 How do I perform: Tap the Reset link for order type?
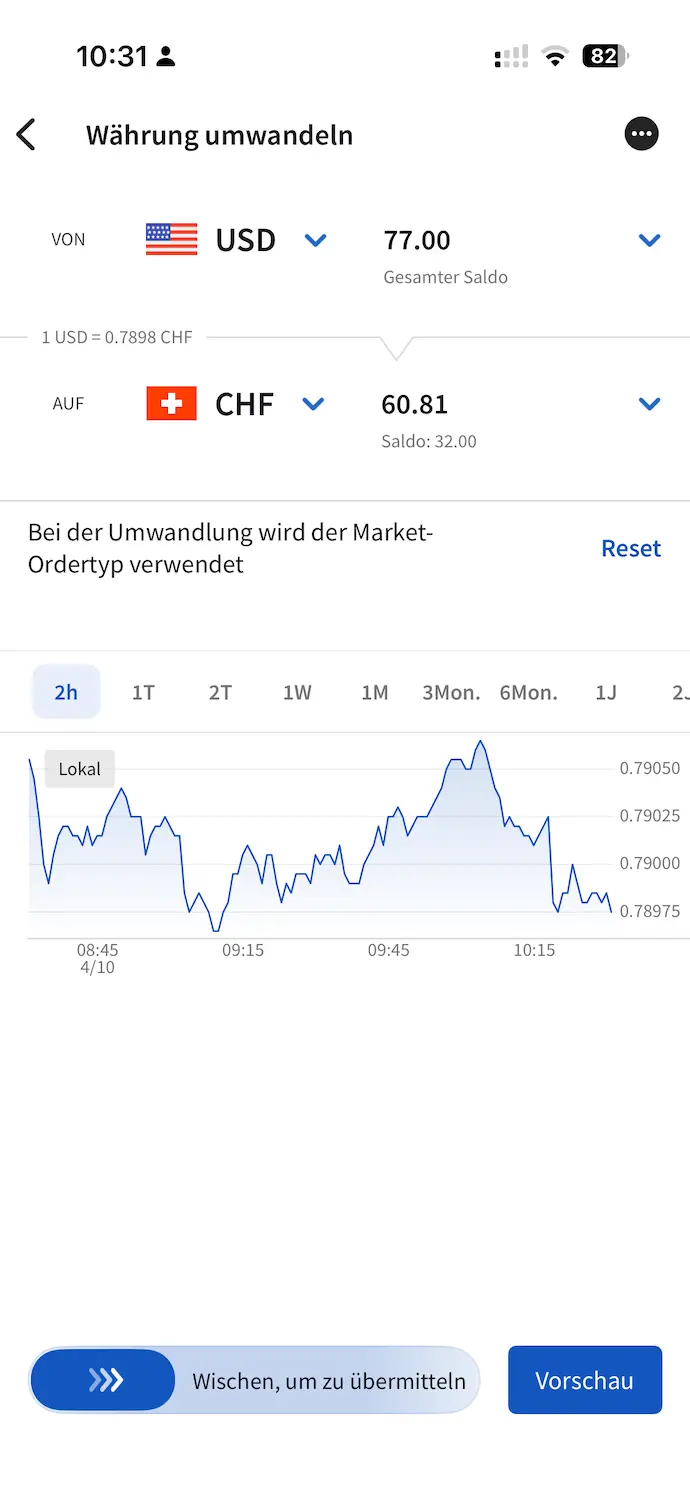click(x=630, y=547)
